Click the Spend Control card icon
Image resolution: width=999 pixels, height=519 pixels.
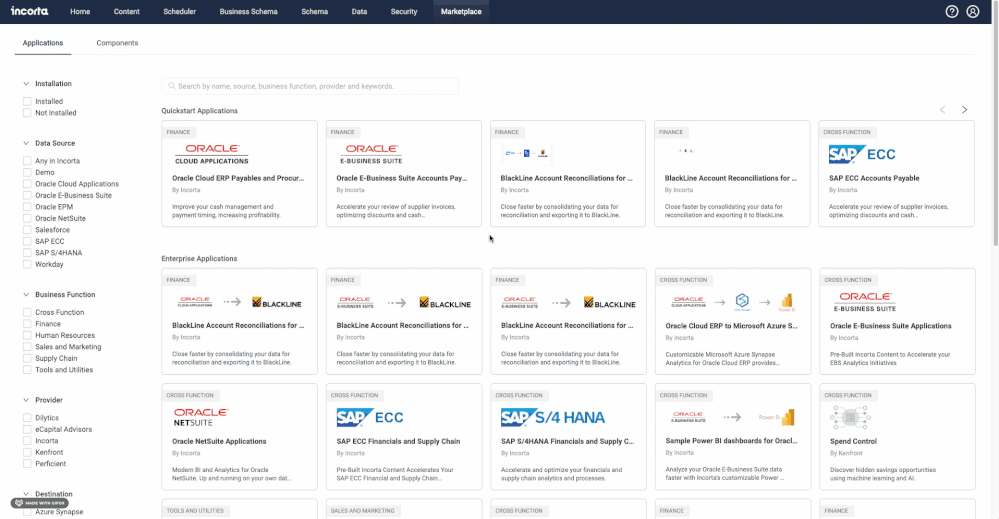[x=844, y=417]
